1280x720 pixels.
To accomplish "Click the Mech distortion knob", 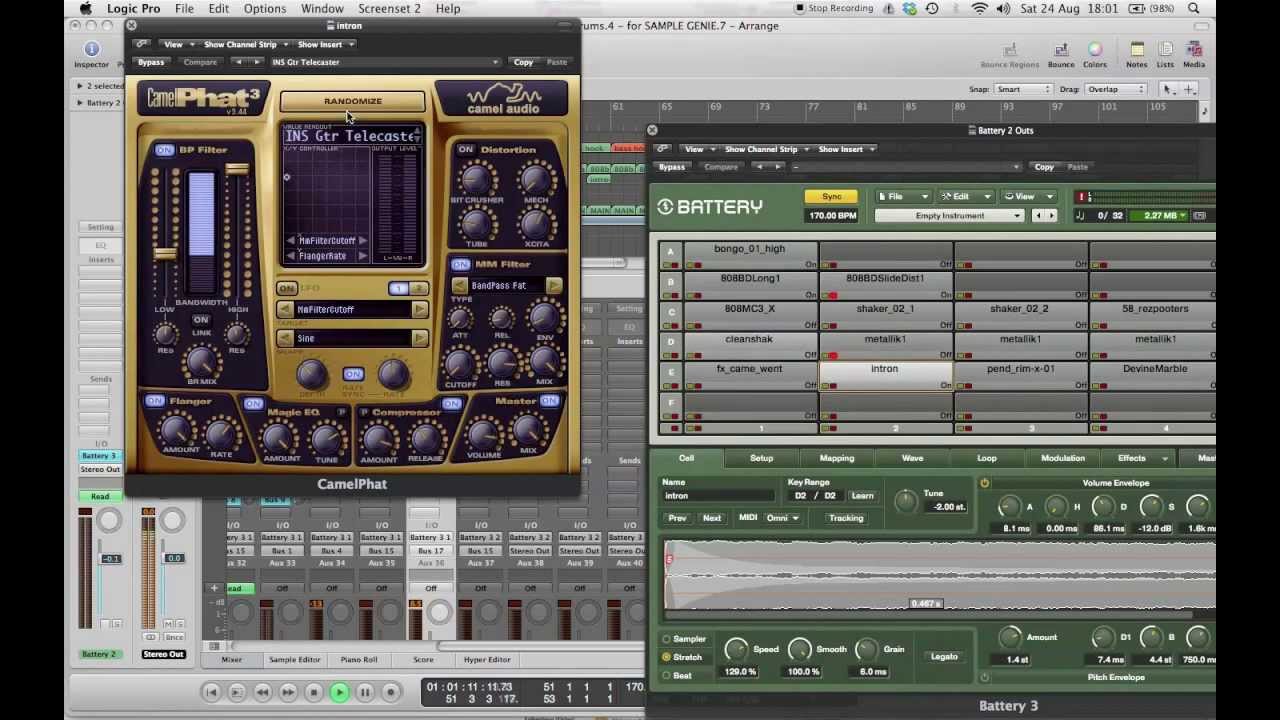I will tap(536, 178).
